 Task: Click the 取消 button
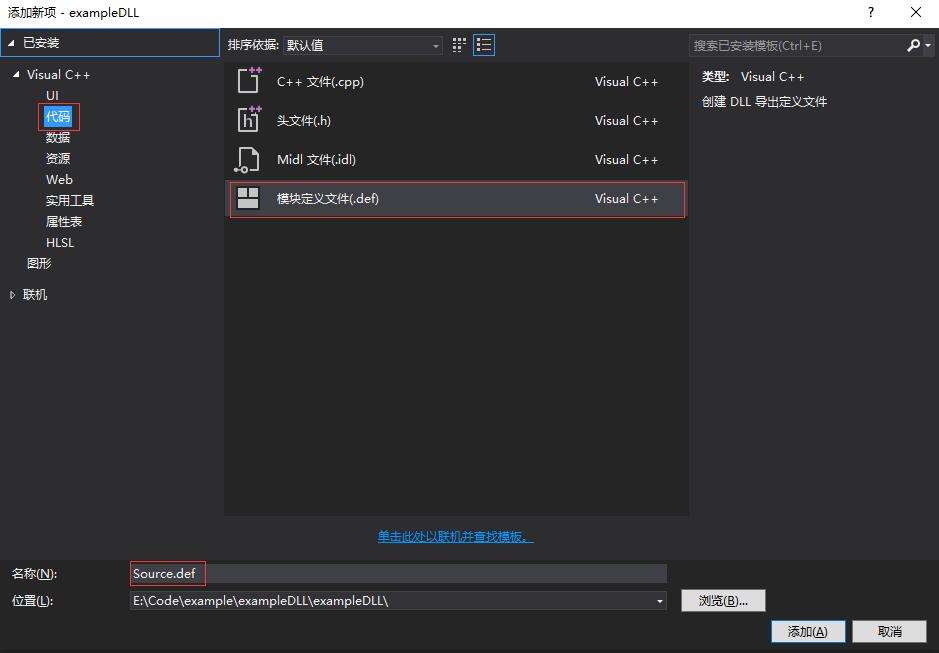(889, 631)
